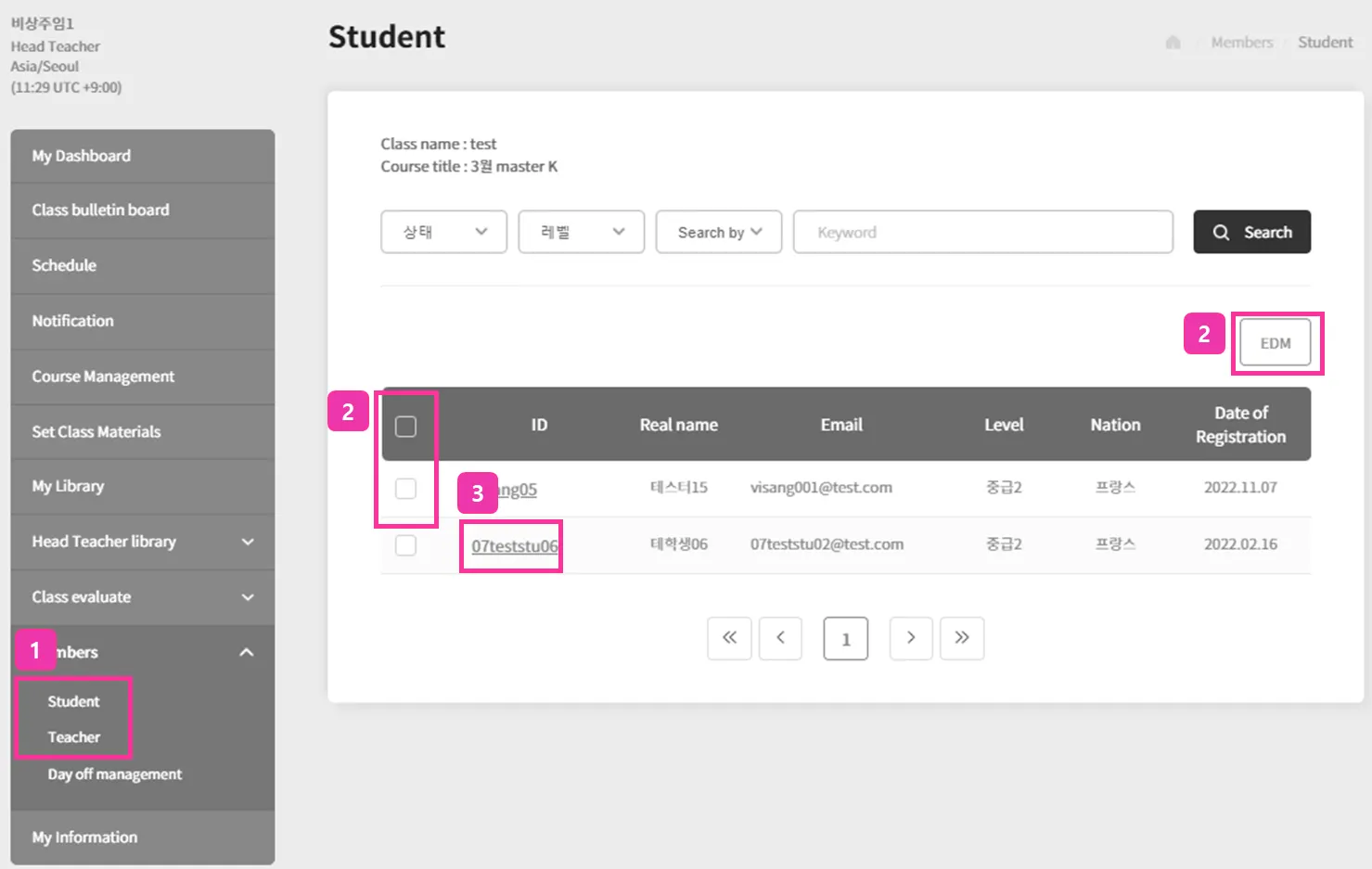The image size is (1372, 869).
Task: Open the Search by dropdown
Action: point(719,232)
